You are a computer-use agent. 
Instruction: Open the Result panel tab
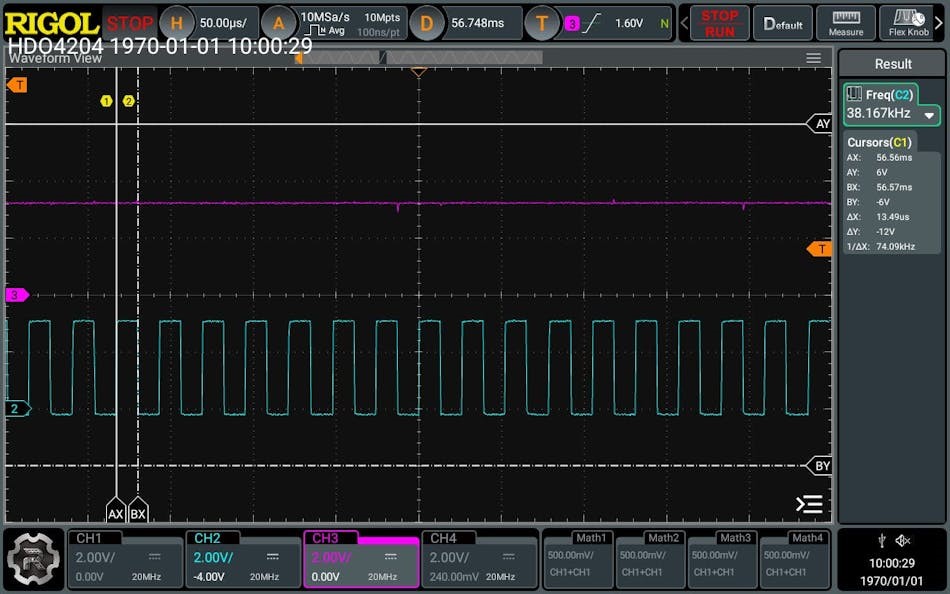pyautogui.click(x=892, y=64)
